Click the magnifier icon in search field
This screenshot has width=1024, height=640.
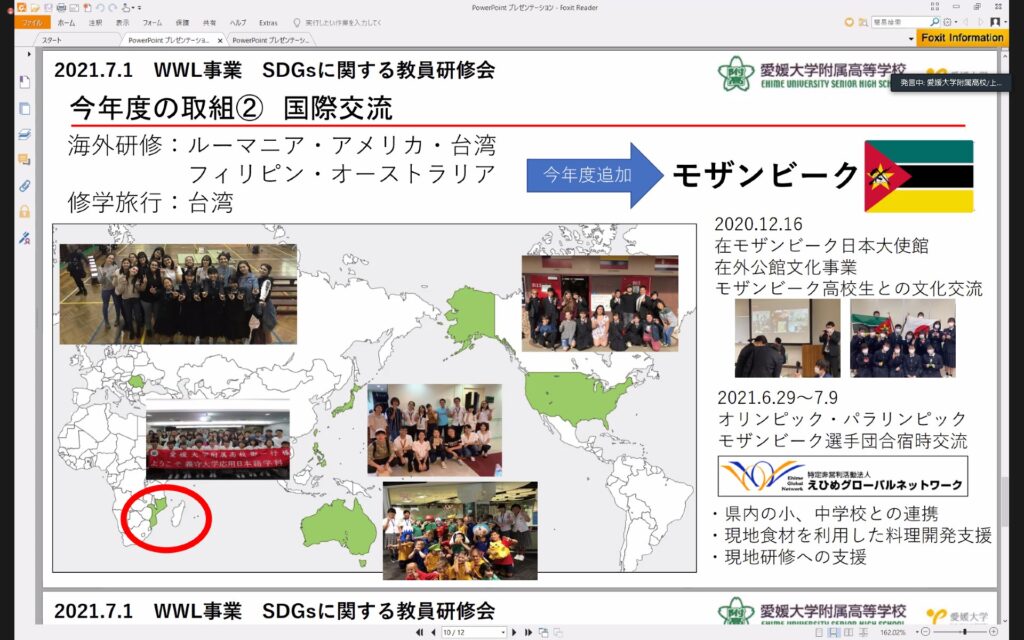coord(935,22)
